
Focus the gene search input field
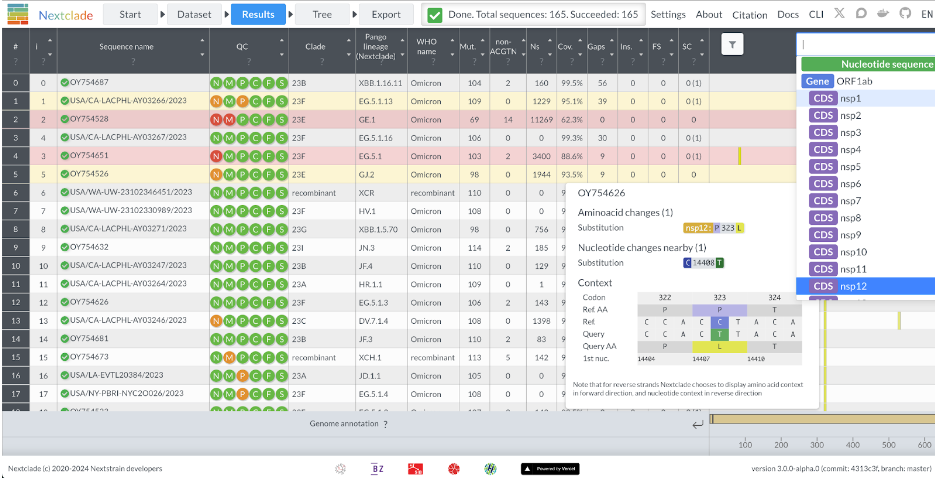866,44
